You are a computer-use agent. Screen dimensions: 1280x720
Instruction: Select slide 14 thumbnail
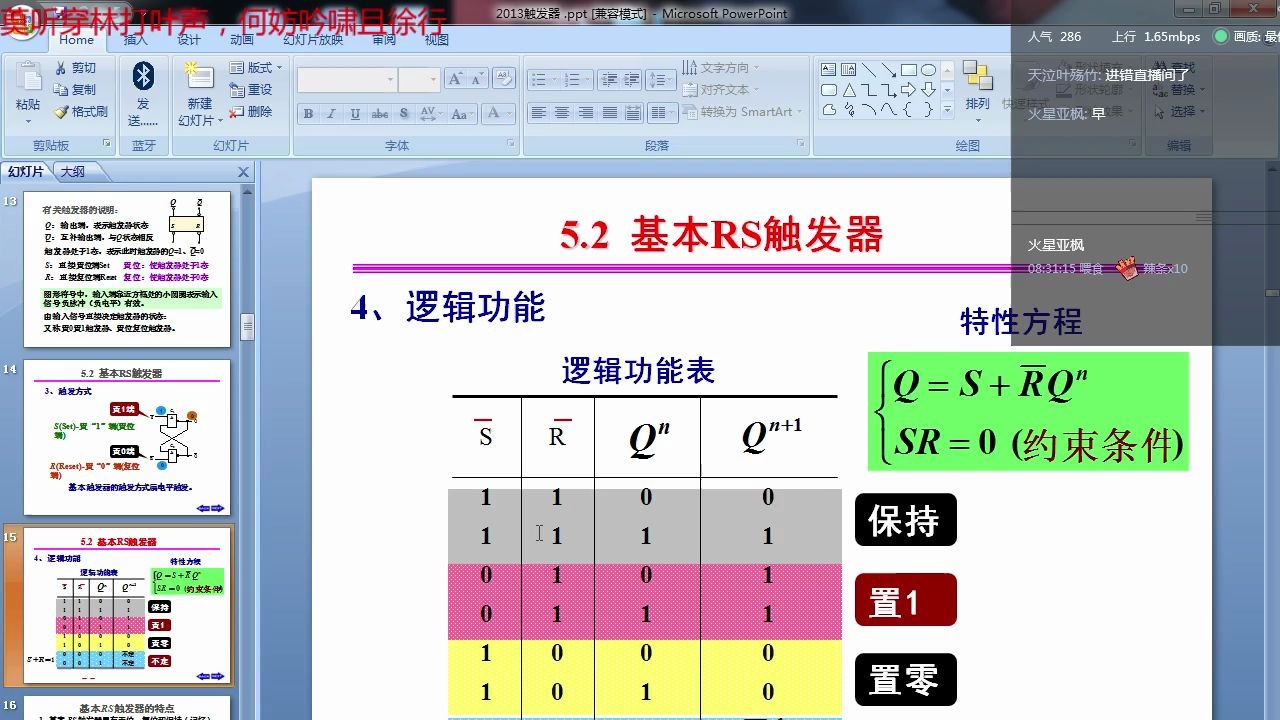coord(127,438)
